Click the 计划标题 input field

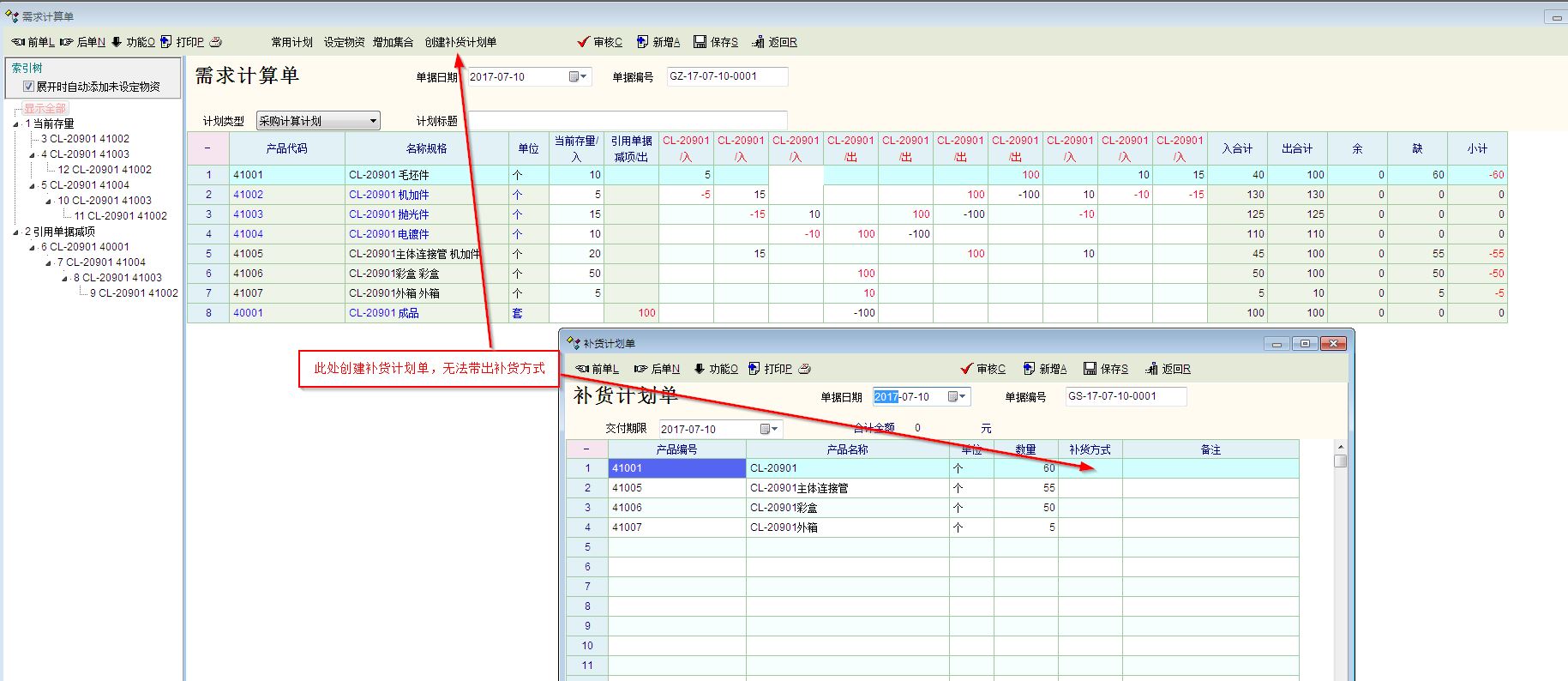click(x=627, y=121)
